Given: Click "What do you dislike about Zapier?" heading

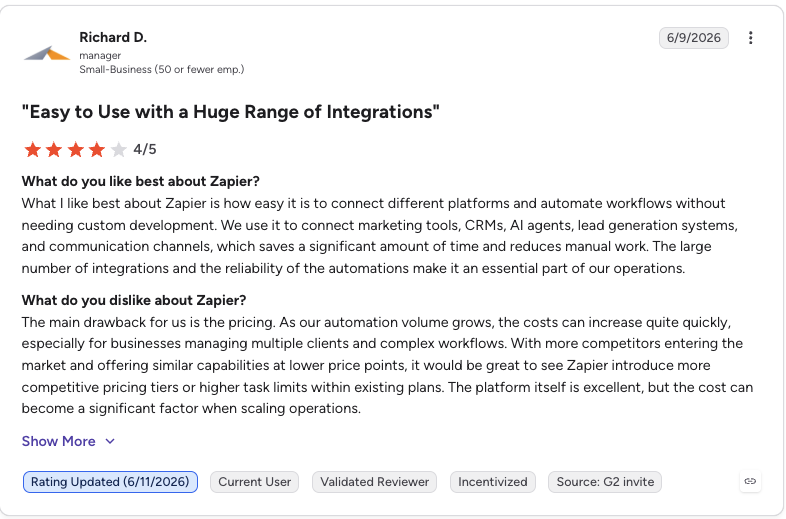Looking at the screenshot, I should tap(134, 300).
